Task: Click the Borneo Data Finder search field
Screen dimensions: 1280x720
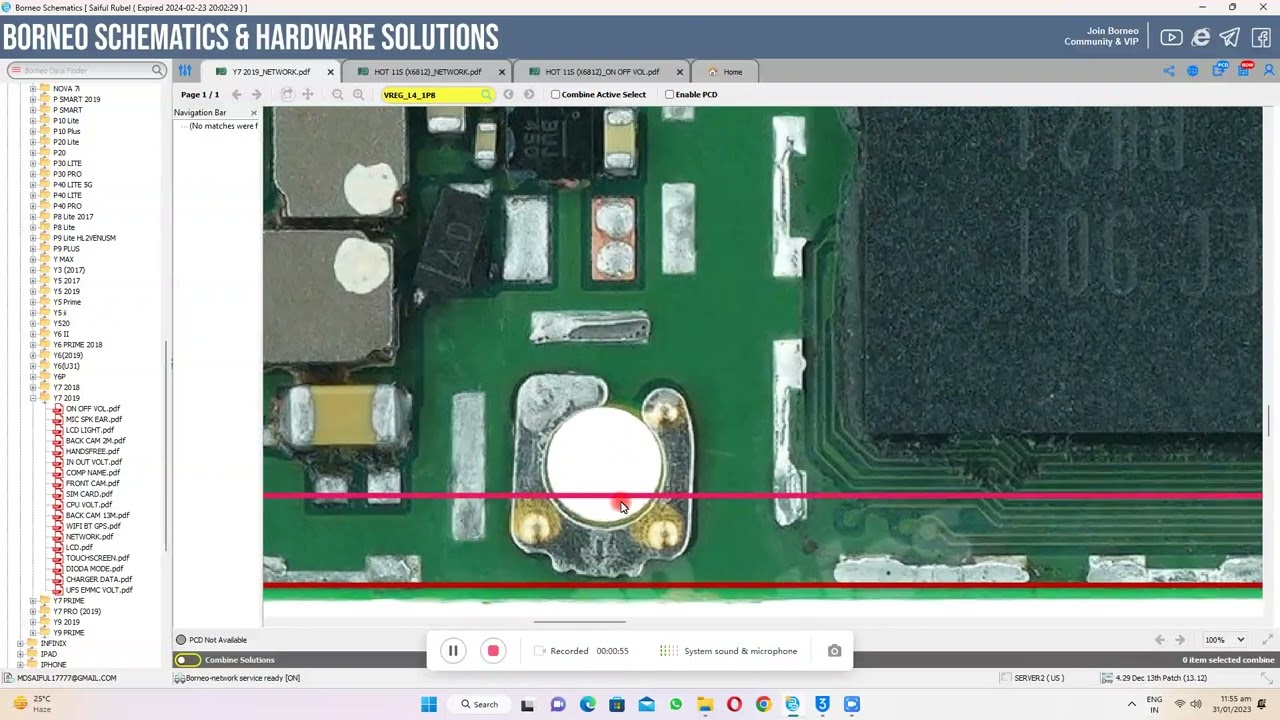Action: click(86, 70)
